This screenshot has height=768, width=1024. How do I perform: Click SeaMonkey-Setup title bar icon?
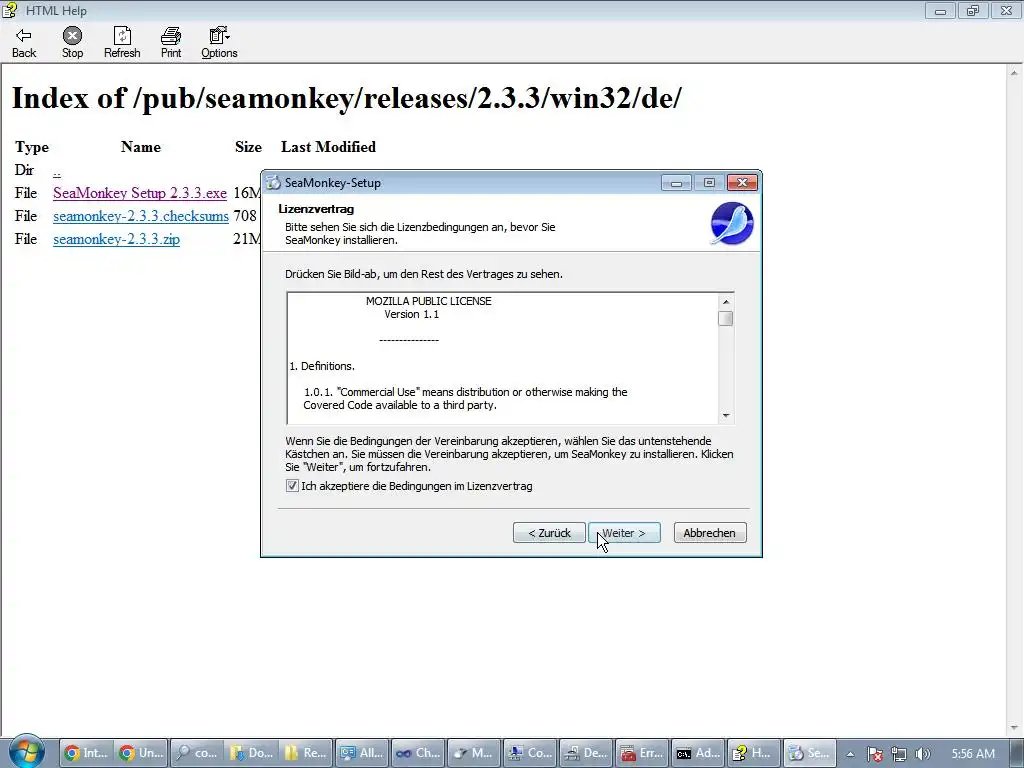(x=274, y=183)
